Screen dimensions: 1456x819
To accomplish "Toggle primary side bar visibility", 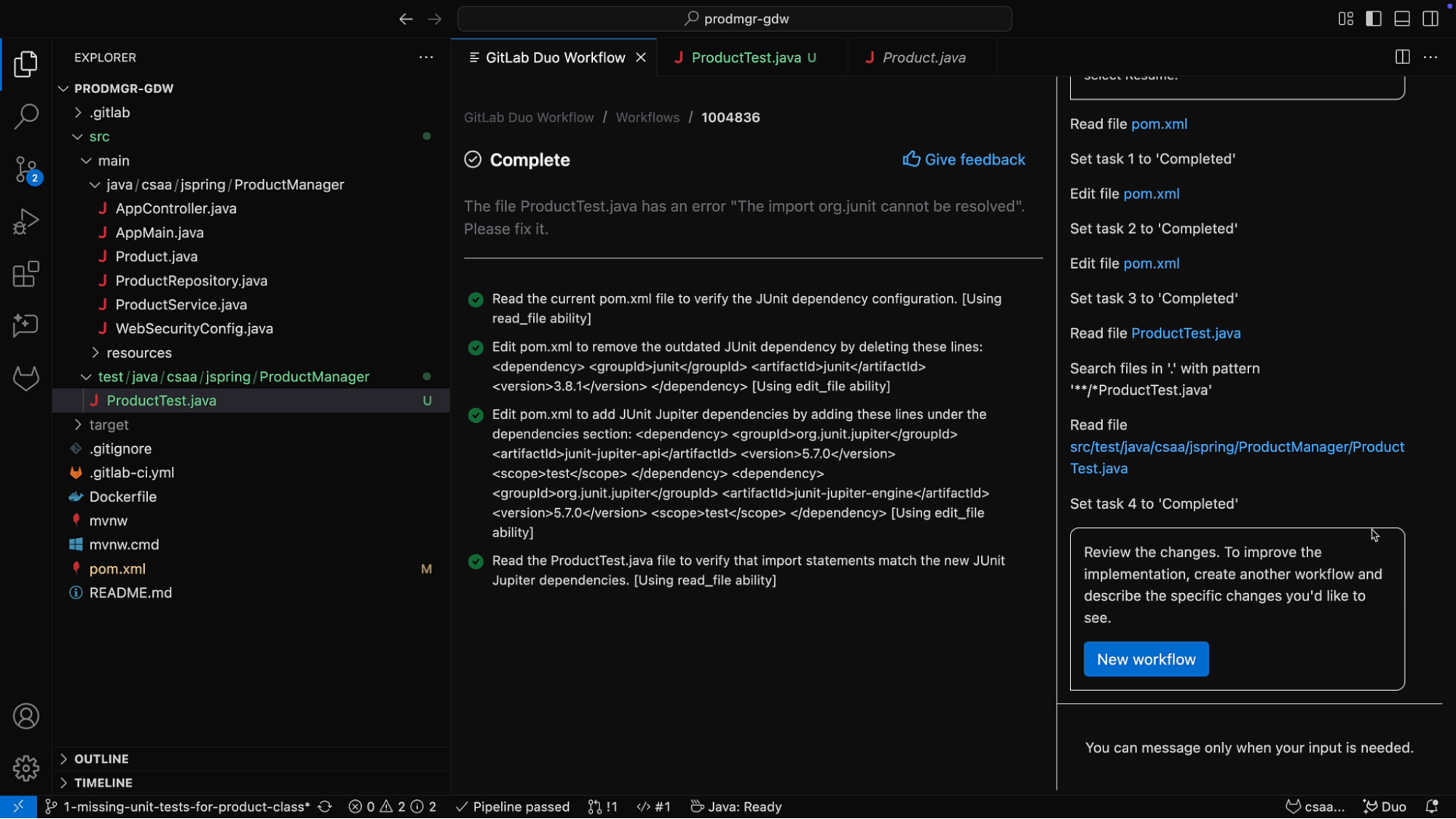I will coord(1374,19).
